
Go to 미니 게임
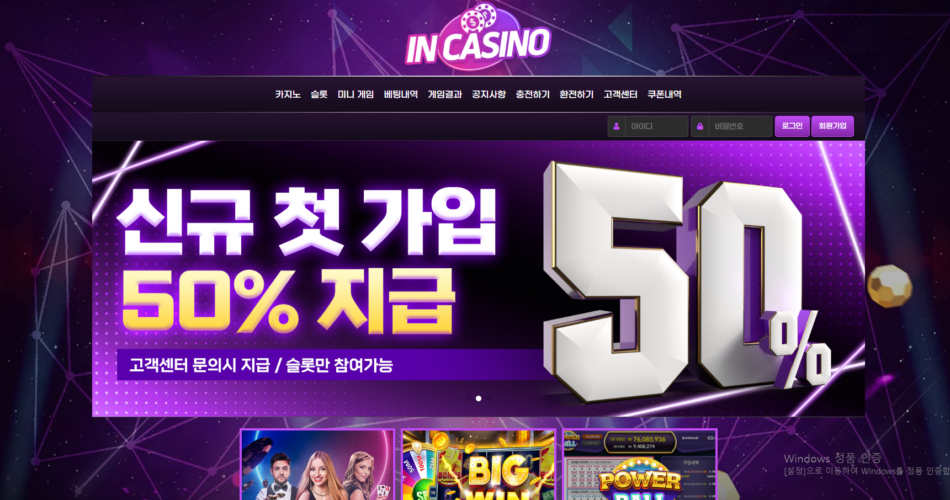click(356, 95)
